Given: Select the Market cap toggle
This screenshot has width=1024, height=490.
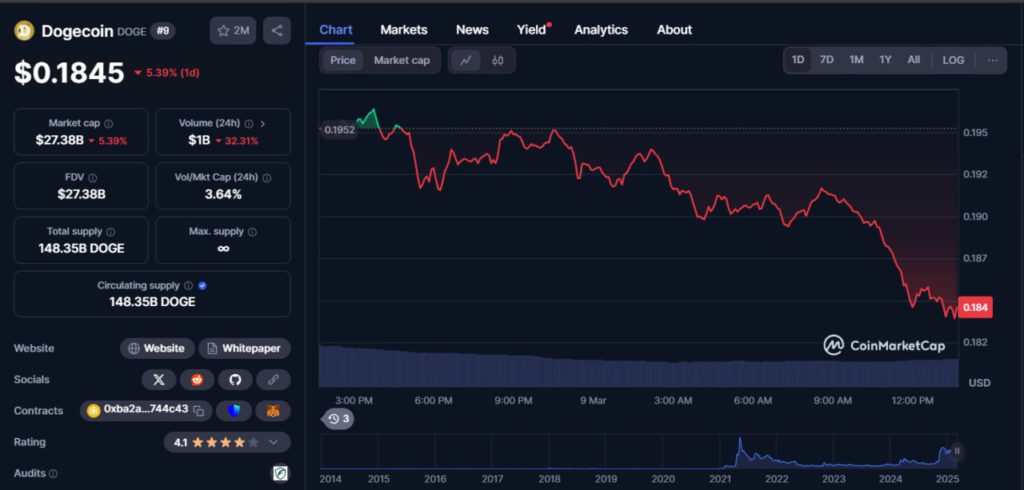Looking at the screenshot, I should (x=402, y=60).
